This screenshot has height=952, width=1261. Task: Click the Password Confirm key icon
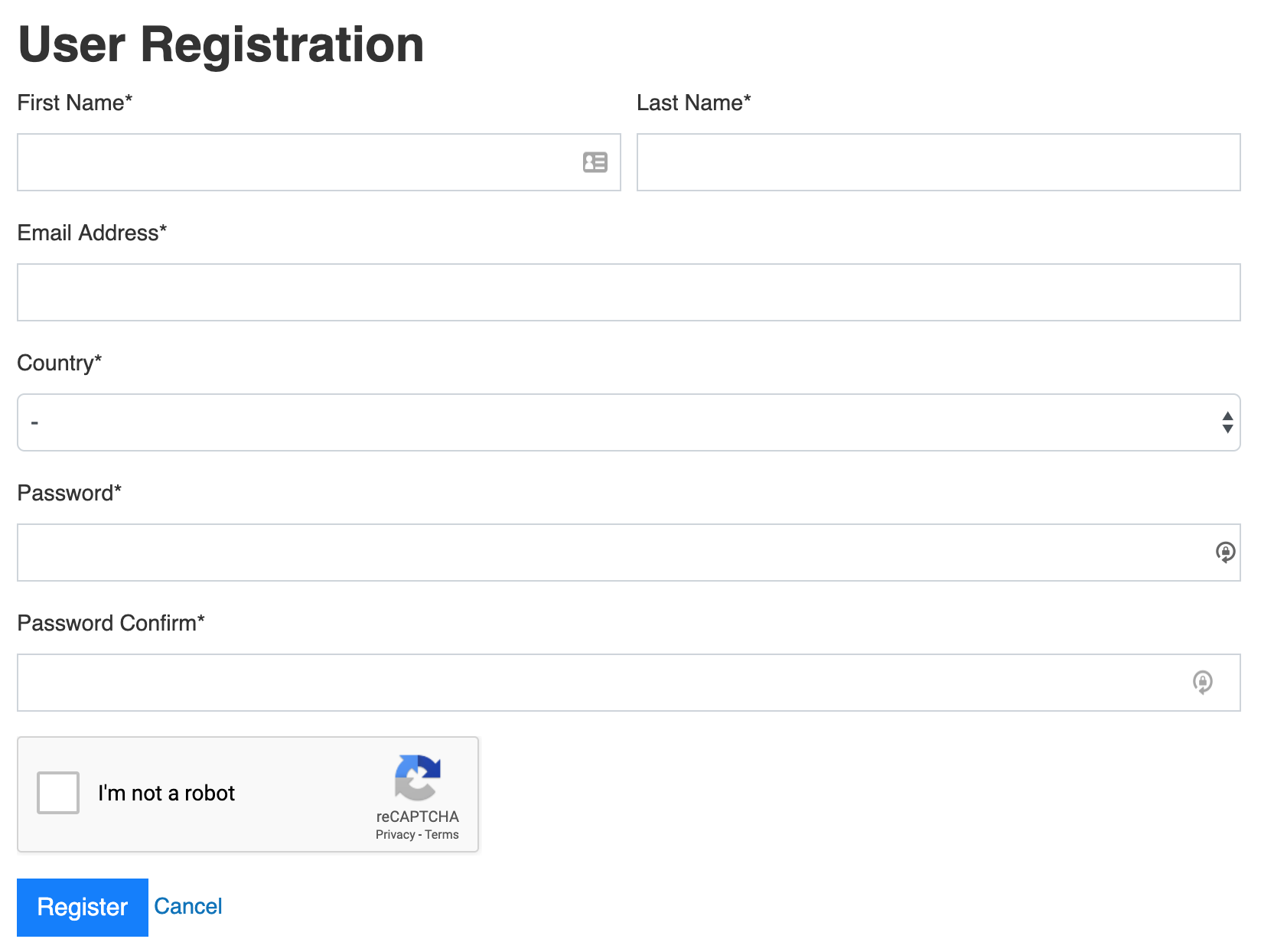[x=1203, y=682]
